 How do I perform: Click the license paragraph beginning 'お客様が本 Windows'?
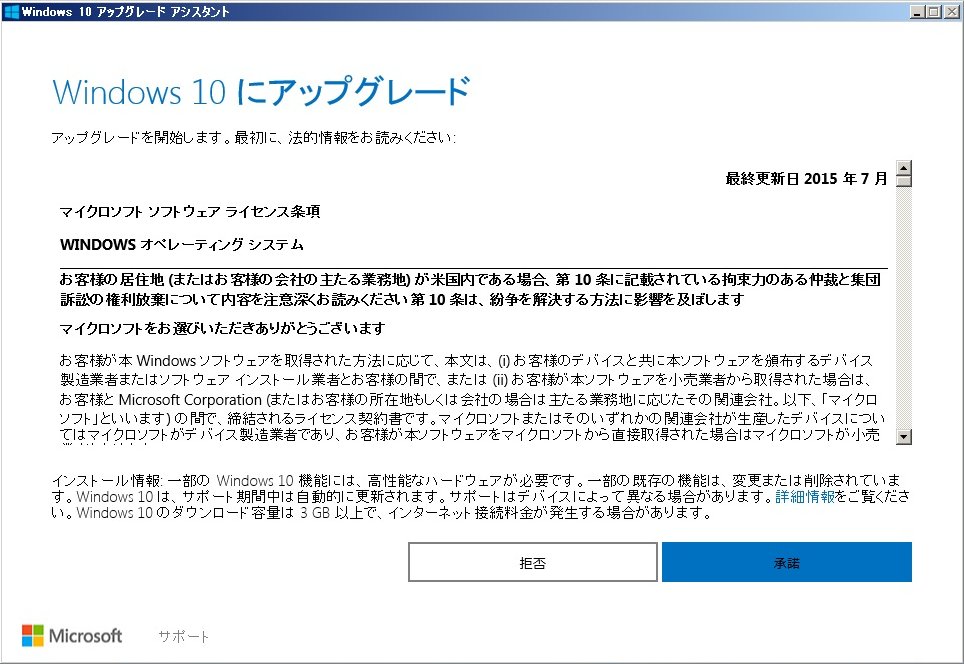point(472,397)
